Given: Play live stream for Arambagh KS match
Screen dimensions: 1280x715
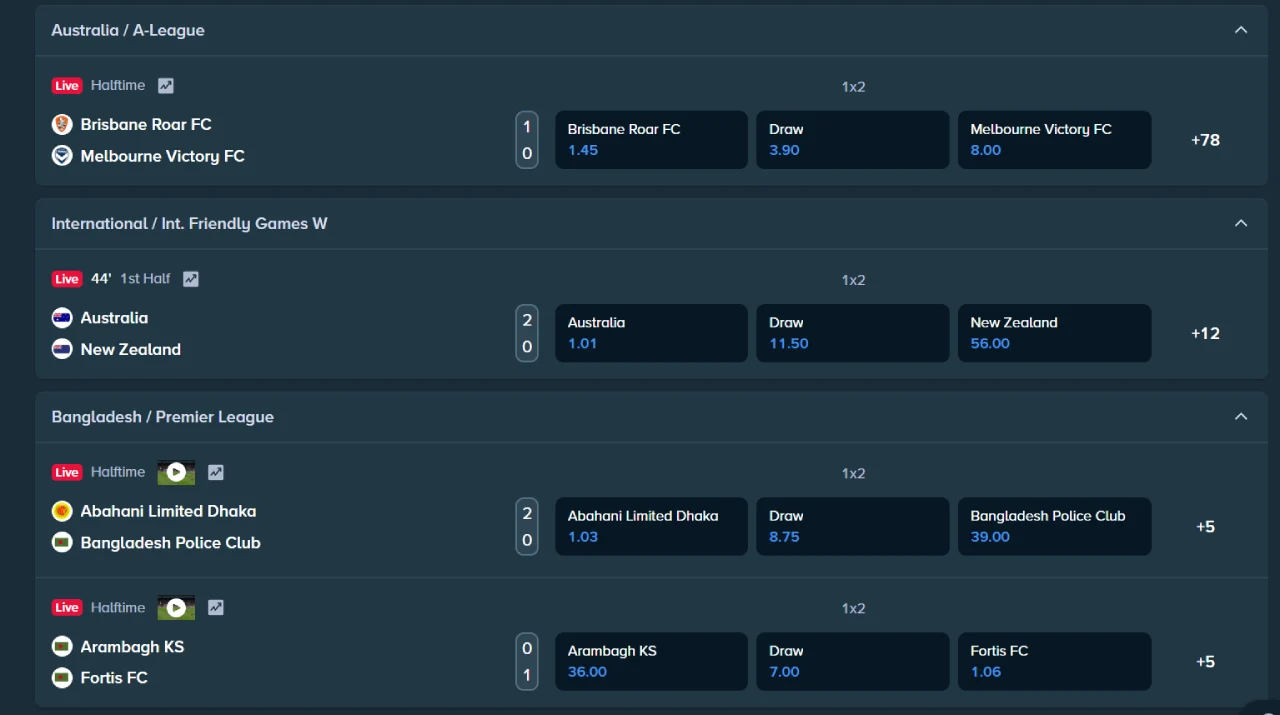Looking at the screenshot, I should [176, 607].
